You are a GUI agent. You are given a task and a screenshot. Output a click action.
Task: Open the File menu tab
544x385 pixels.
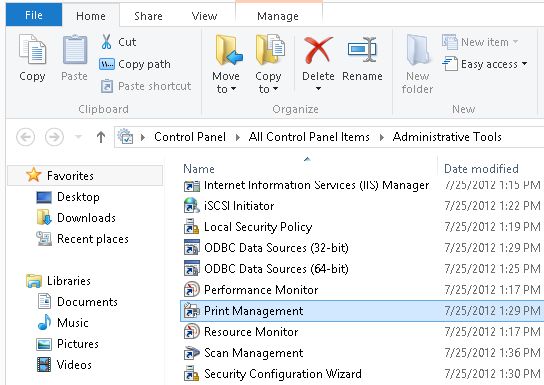pyautogui.click(x=34, y=15)
